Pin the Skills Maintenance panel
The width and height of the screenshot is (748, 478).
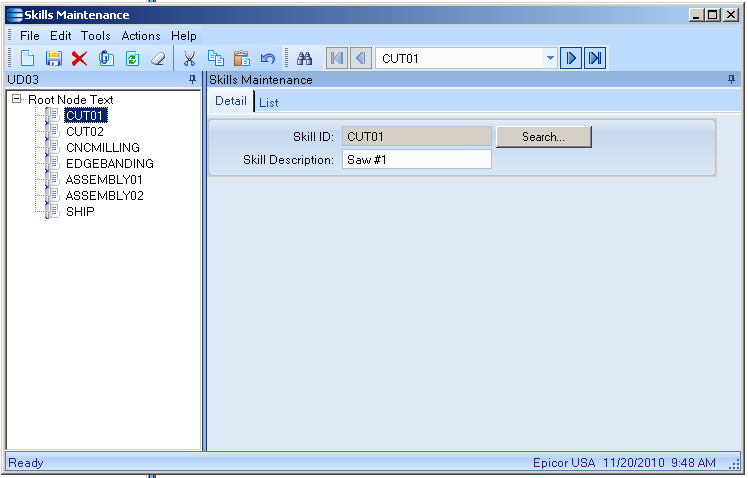(x=731, y=79)
